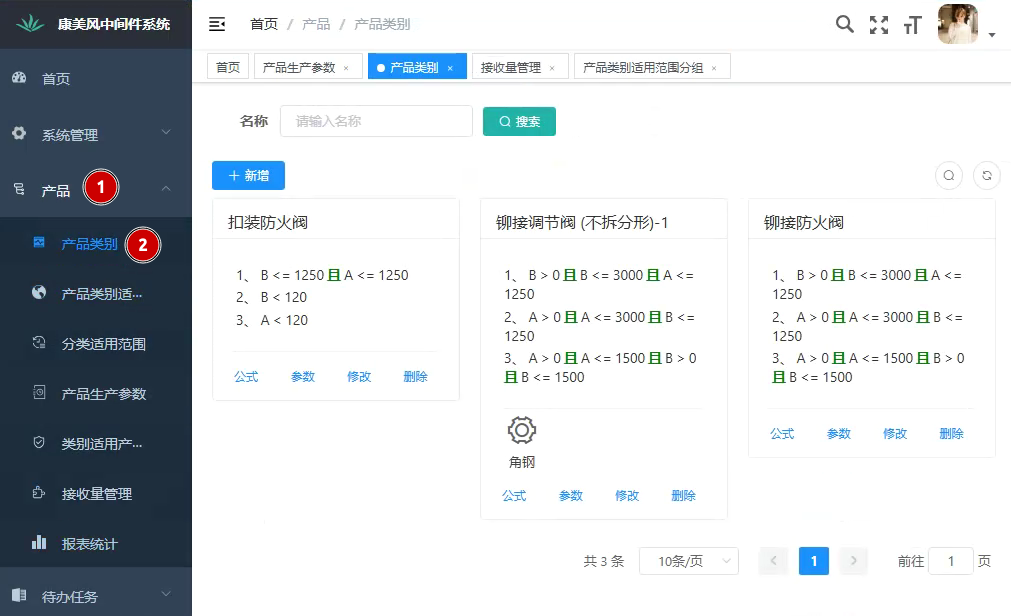Focus the 名称 search input field
This screenshot has width=1011, height=616.
coord(376,121)
